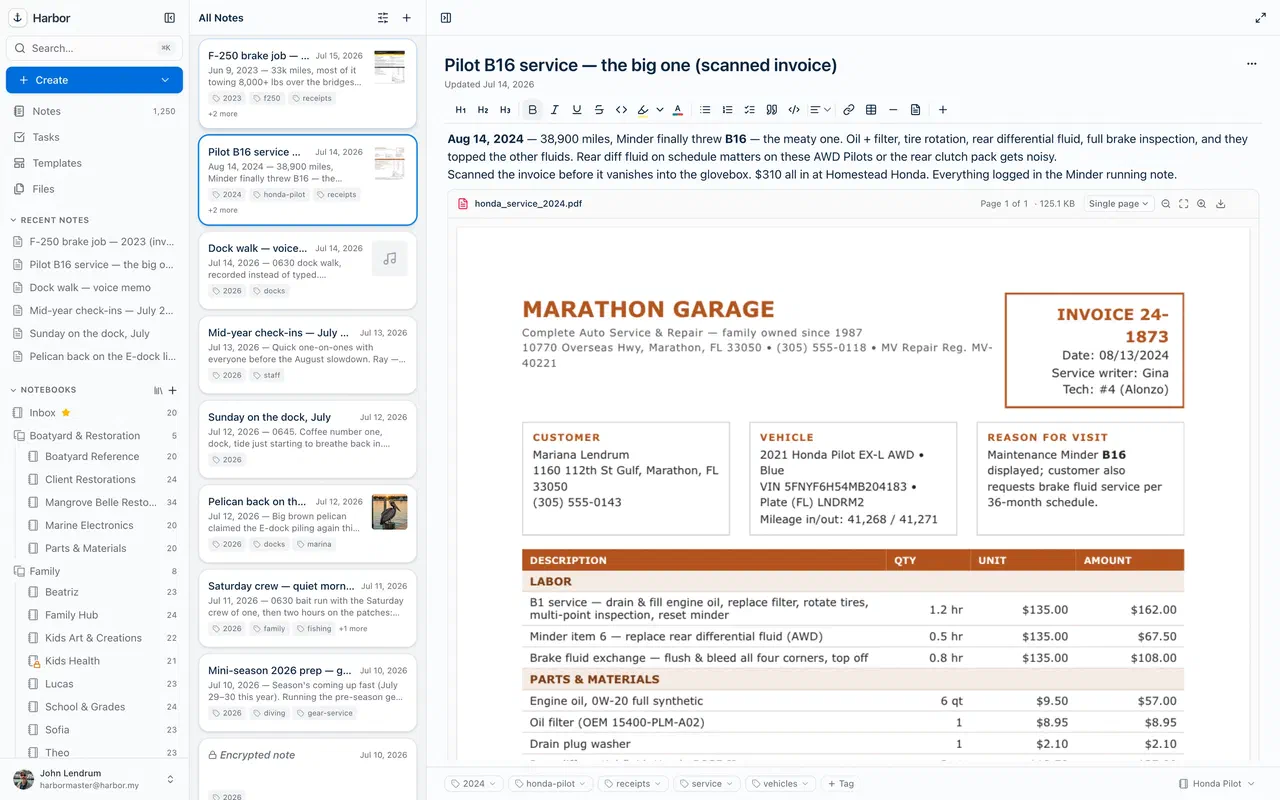Open the Kids Health notebook
This screenshot has height=800, width=1280.
pyautogui.click(x=94, y=661)
